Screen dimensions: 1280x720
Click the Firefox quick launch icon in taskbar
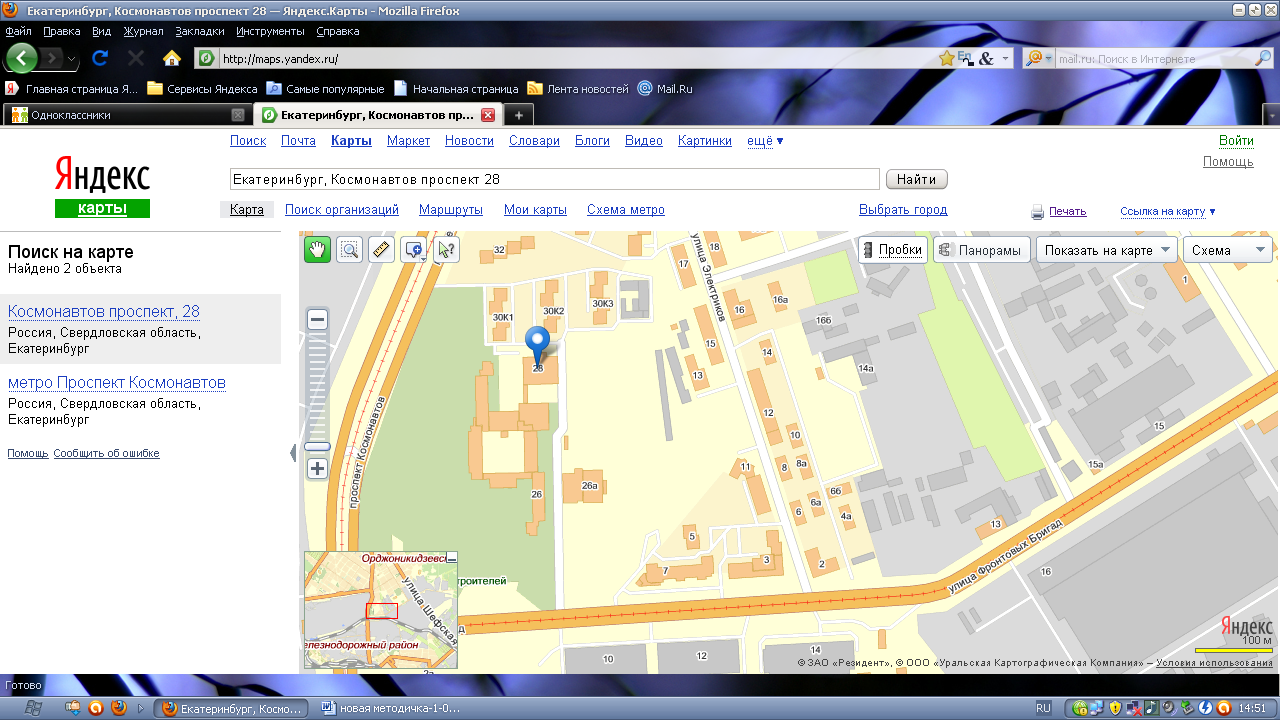pyautogui.click(x=118, y=707)
